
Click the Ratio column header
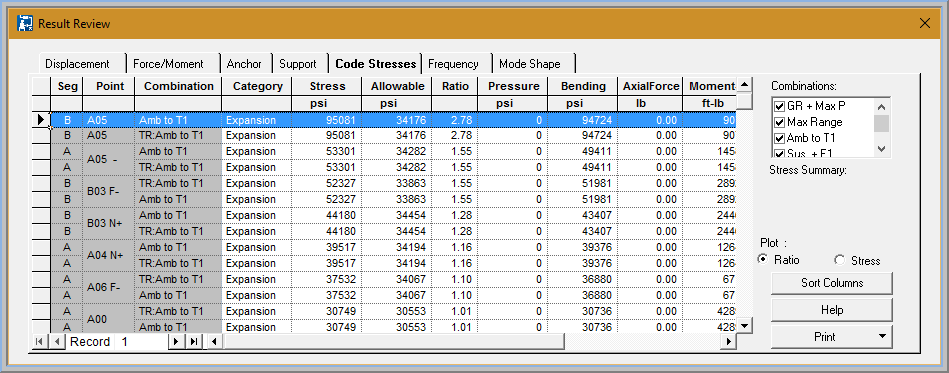click(455, 86)
